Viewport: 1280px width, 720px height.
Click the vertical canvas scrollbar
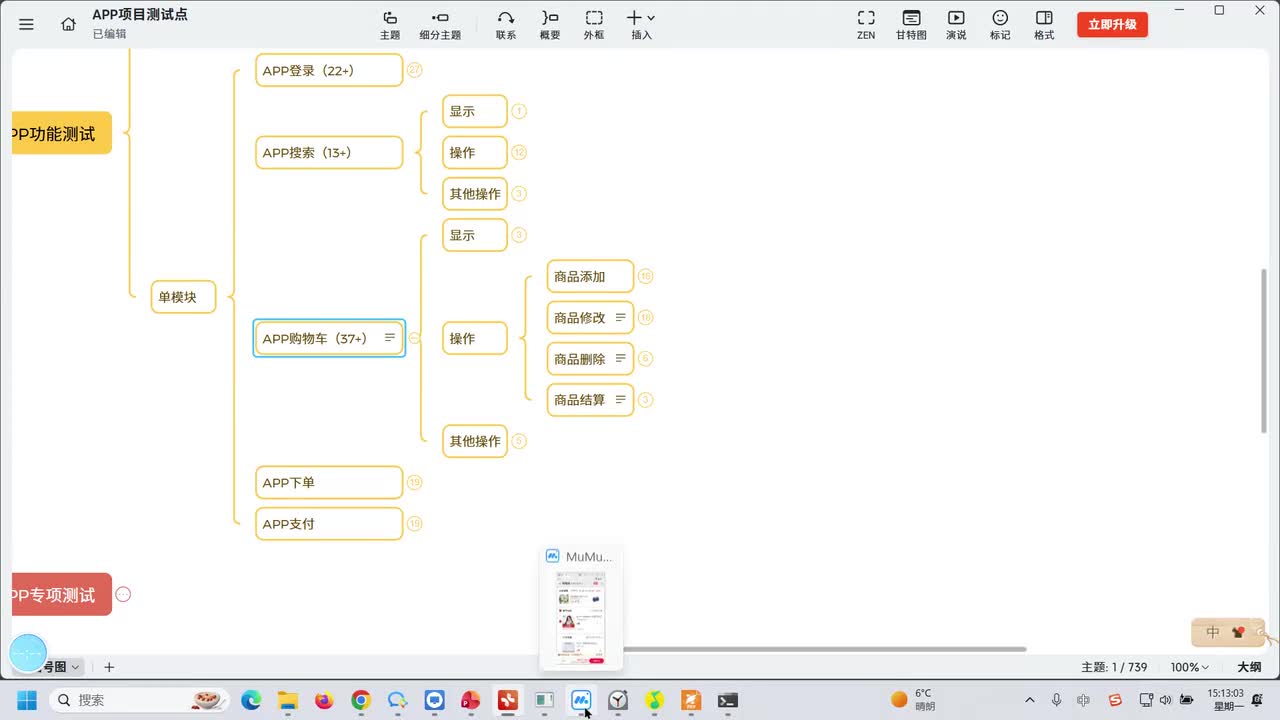click(1264, 350)
